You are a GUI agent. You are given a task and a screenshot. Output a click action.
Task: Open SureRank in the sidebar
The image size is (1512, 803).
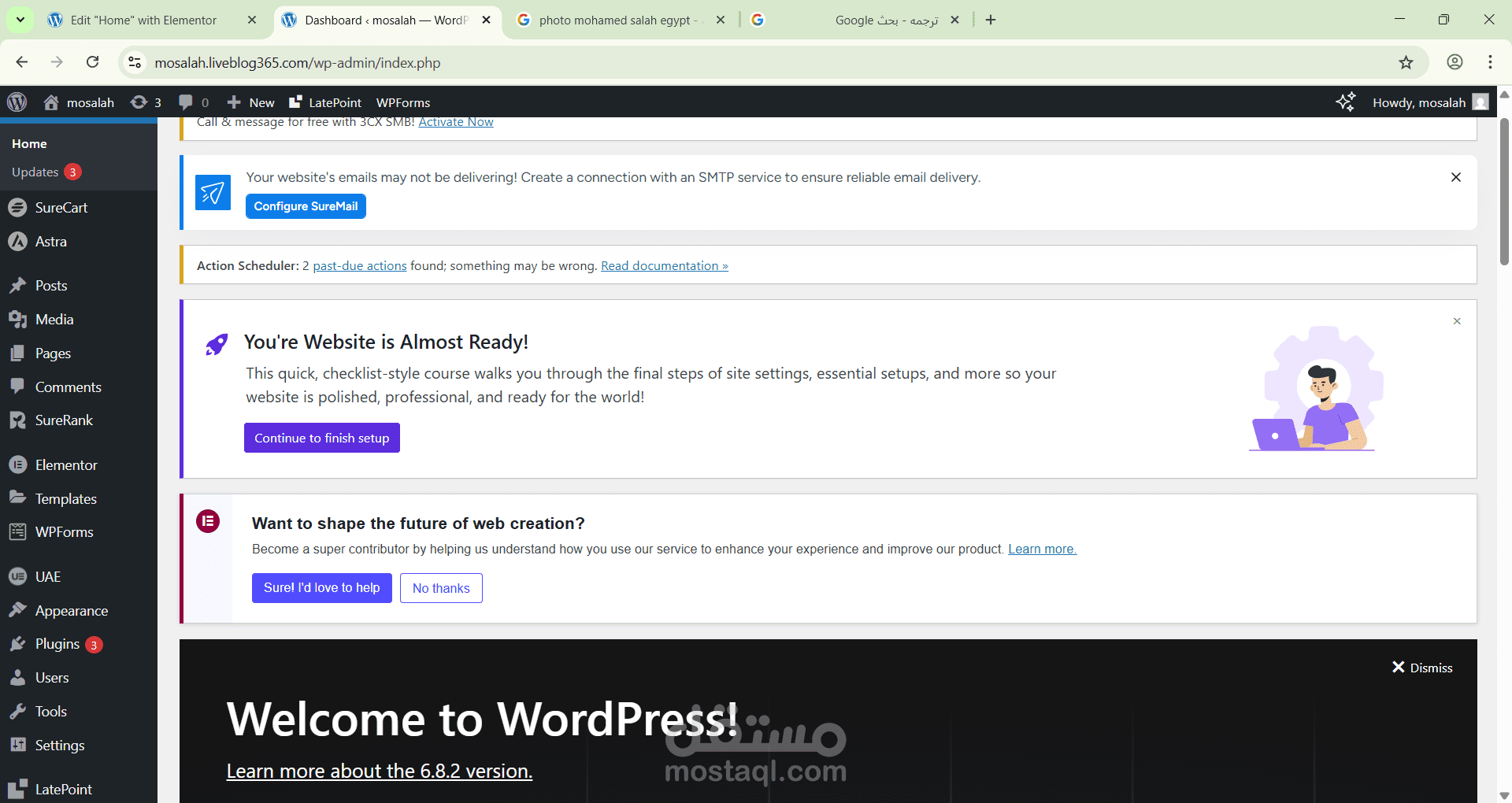coord(79,420)
